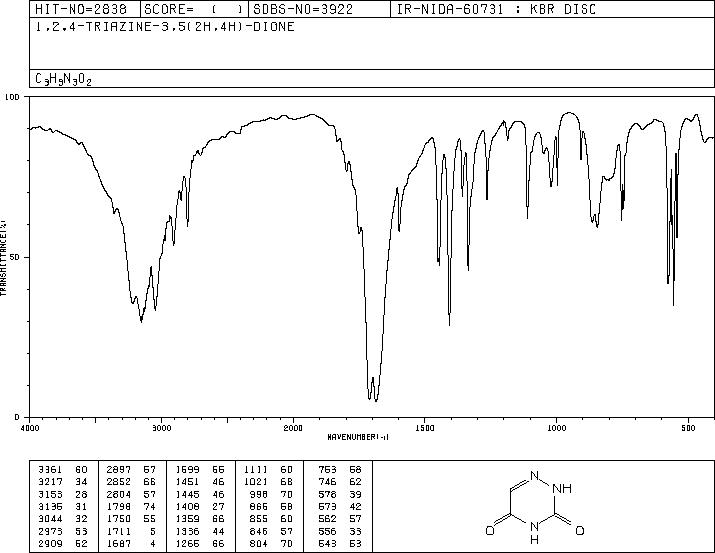The width and height of the screenshot is (715, 553).
Task: Click the 3000 tick label on the wavenumber axis
Action: (x=161, y=428)
